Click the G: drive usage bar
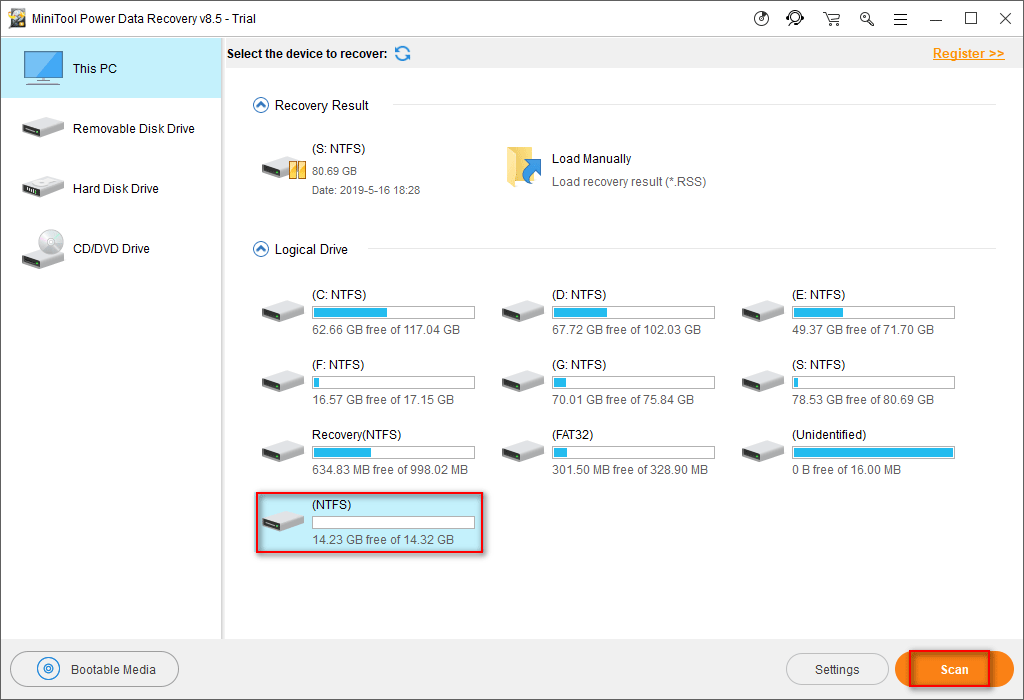This screenshot has width=1024, height=700. point(633,382)
